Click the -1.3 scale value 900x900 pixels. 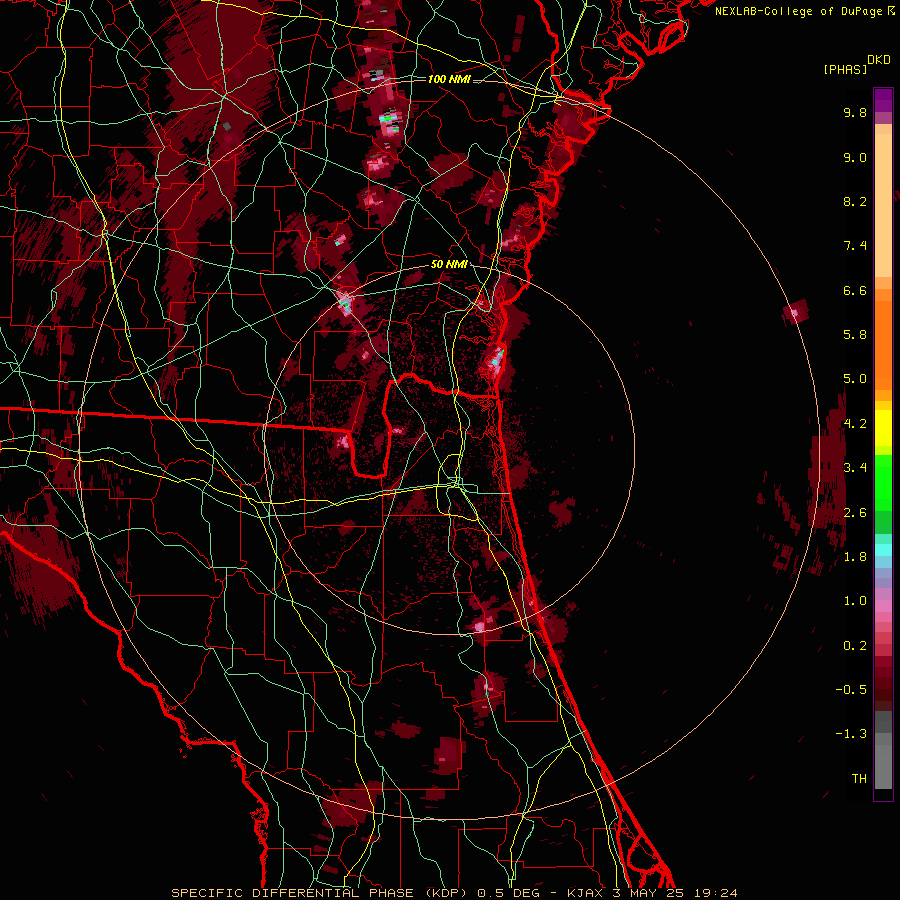pos(851,734)
